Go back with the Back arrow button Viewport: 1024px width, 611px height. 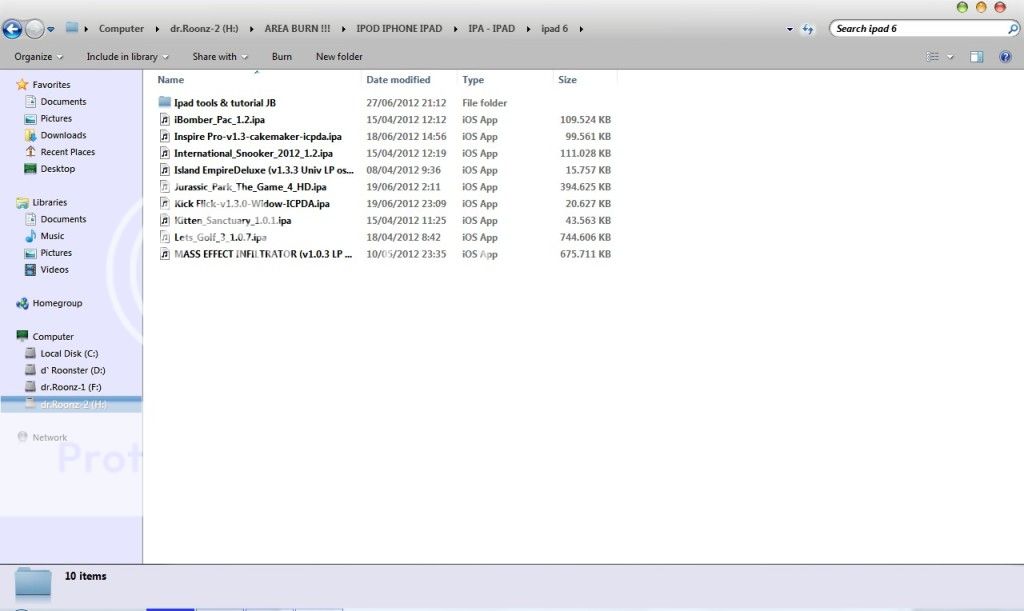click(12, 29)
